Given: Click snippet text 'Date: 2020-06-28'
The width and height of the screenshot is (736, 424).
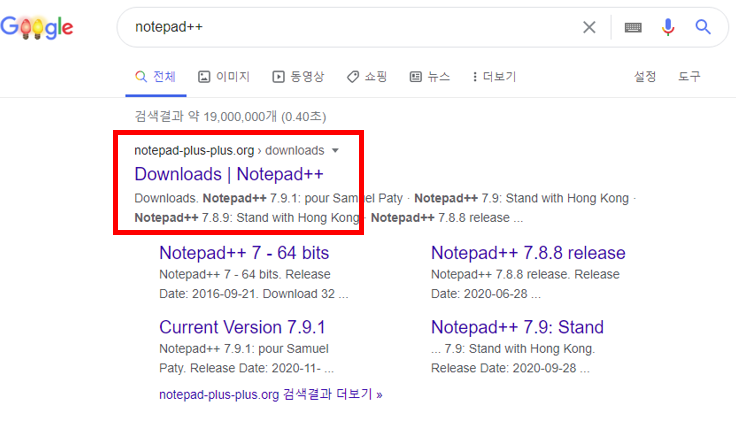Looking at the screenshot, I should coord(479,294).
